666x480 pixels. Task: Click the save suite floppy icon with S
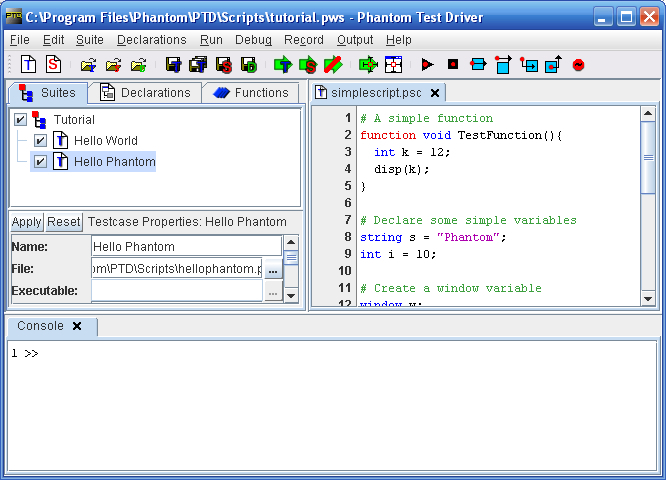pos(224,65)
